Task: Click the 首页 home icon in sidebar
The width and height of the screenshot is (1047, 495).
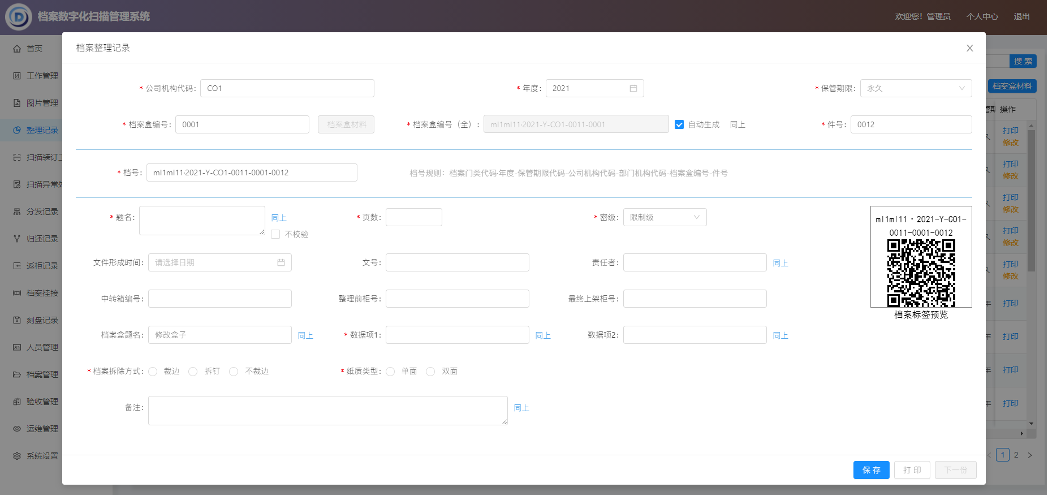Action: pyautogui.click(x=17, y=48)
